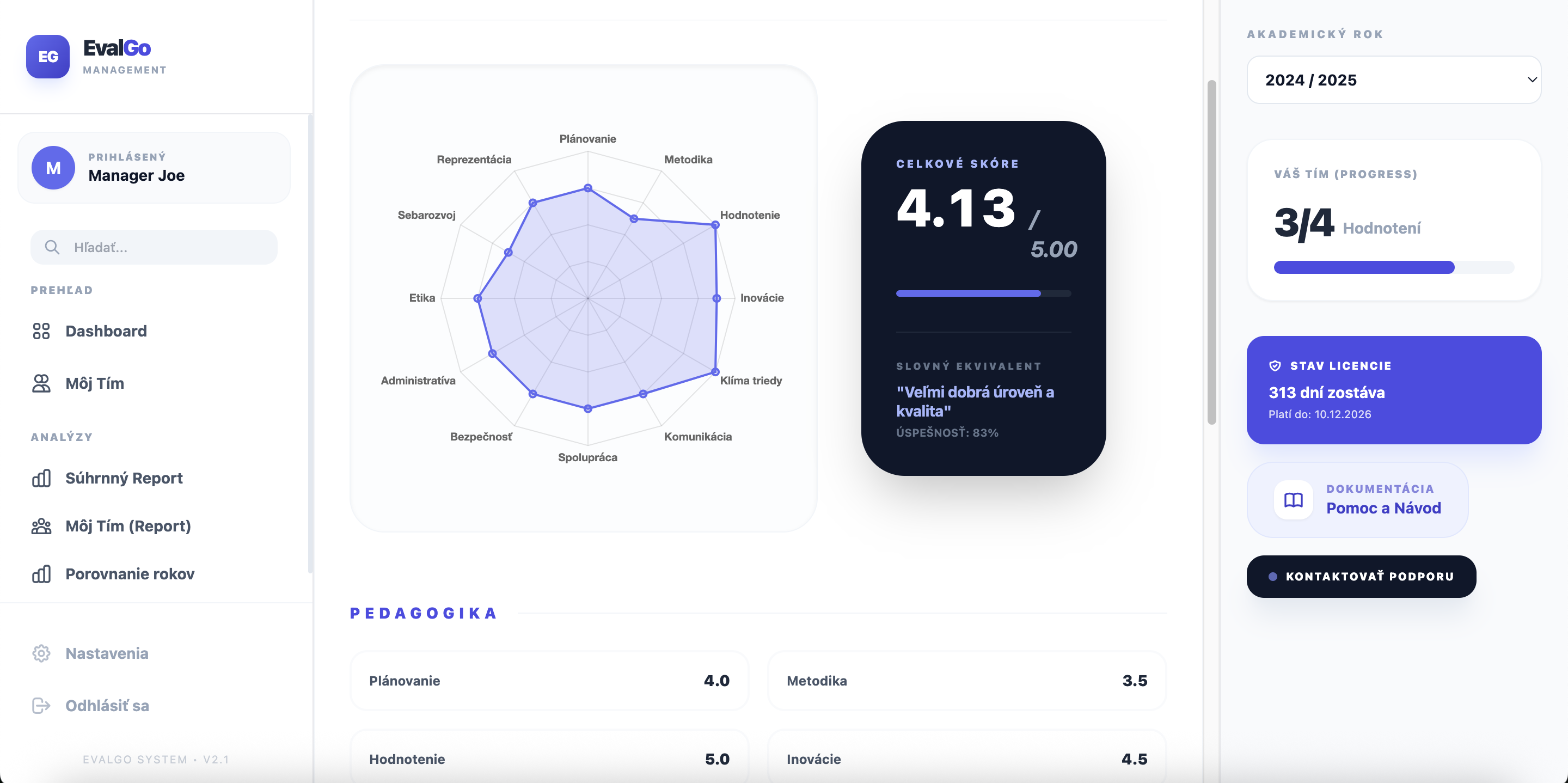Click the Kontaktovať podporu button
This screenshot has height=783, width=1568.
tap(1362, 576)
